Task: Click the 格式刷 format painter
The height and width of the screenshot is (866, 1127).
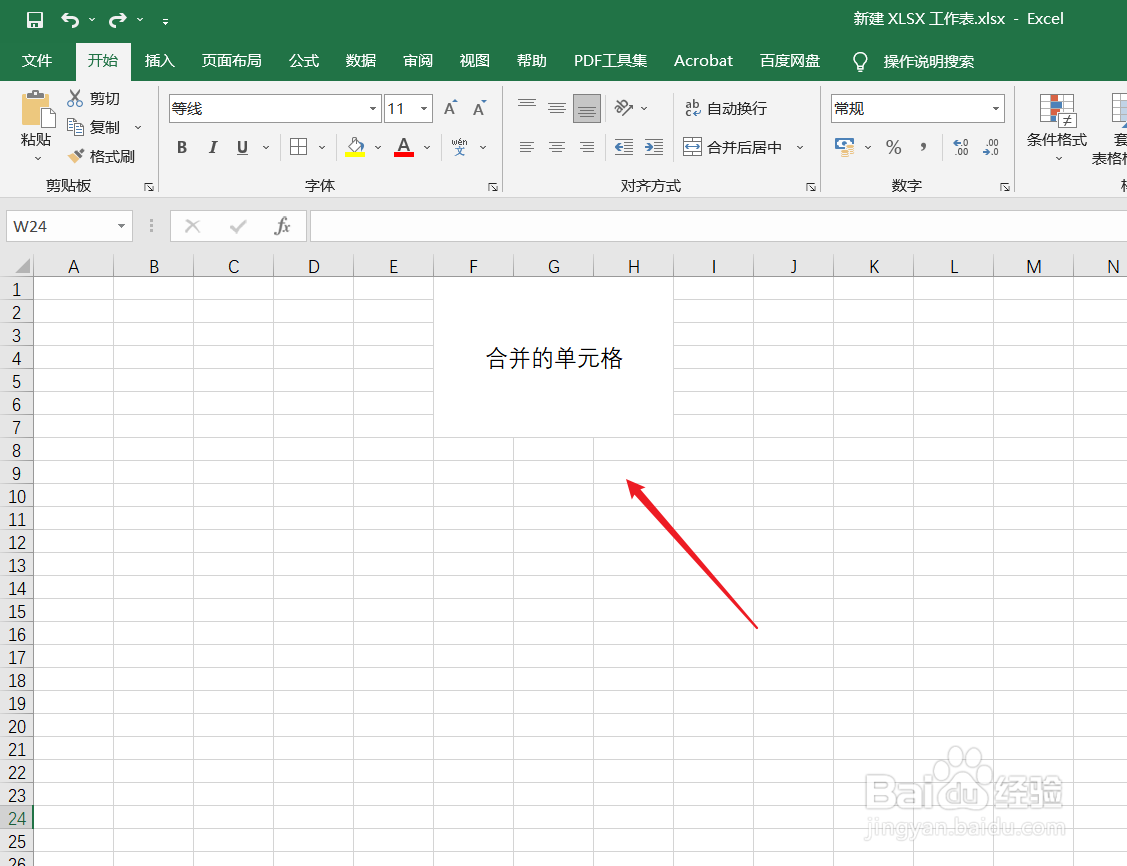Action: click(101, 156)
